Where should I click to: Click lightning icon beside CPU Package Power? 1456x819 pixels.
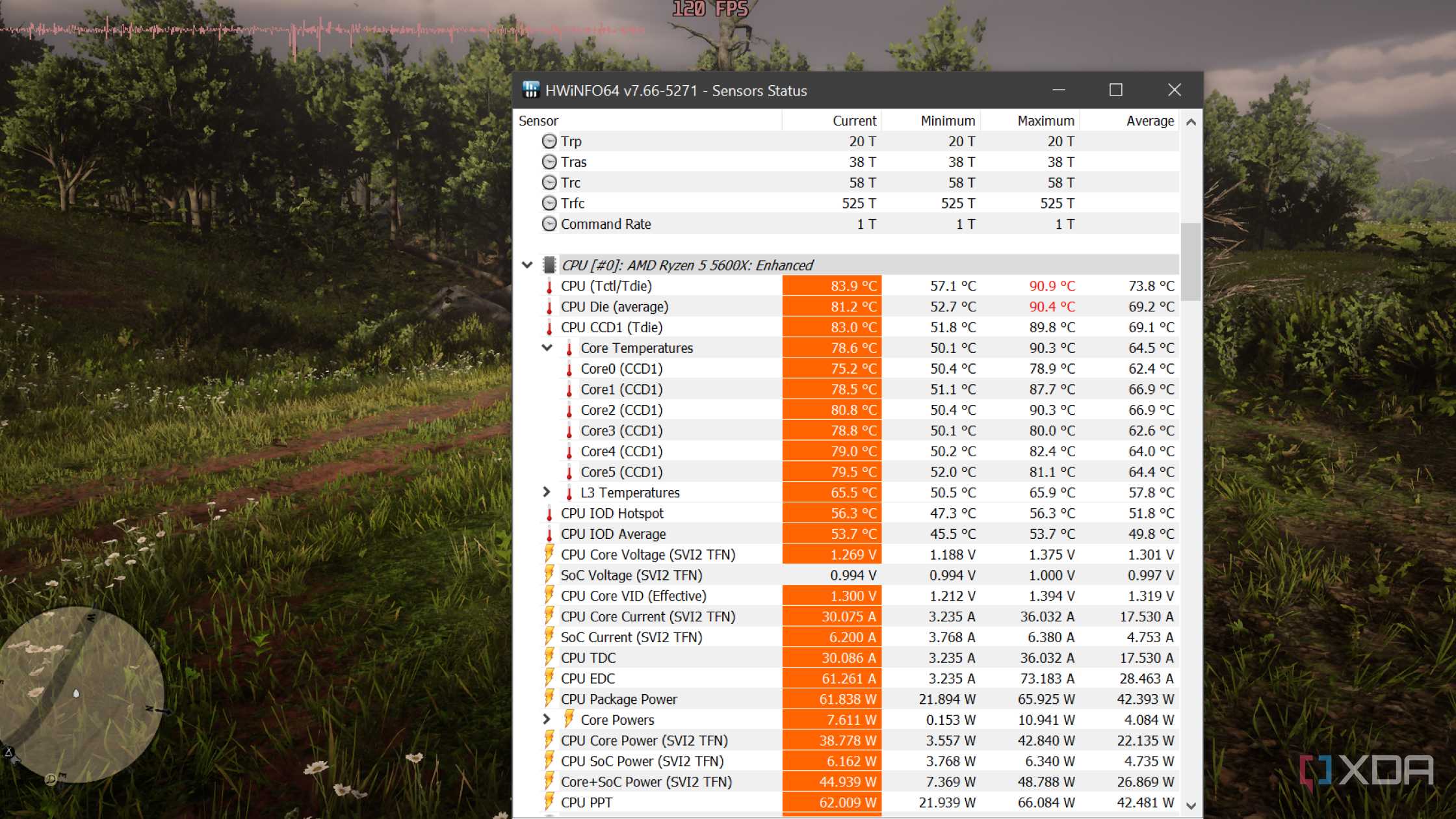pyautogui.click(x=549, y=699)
